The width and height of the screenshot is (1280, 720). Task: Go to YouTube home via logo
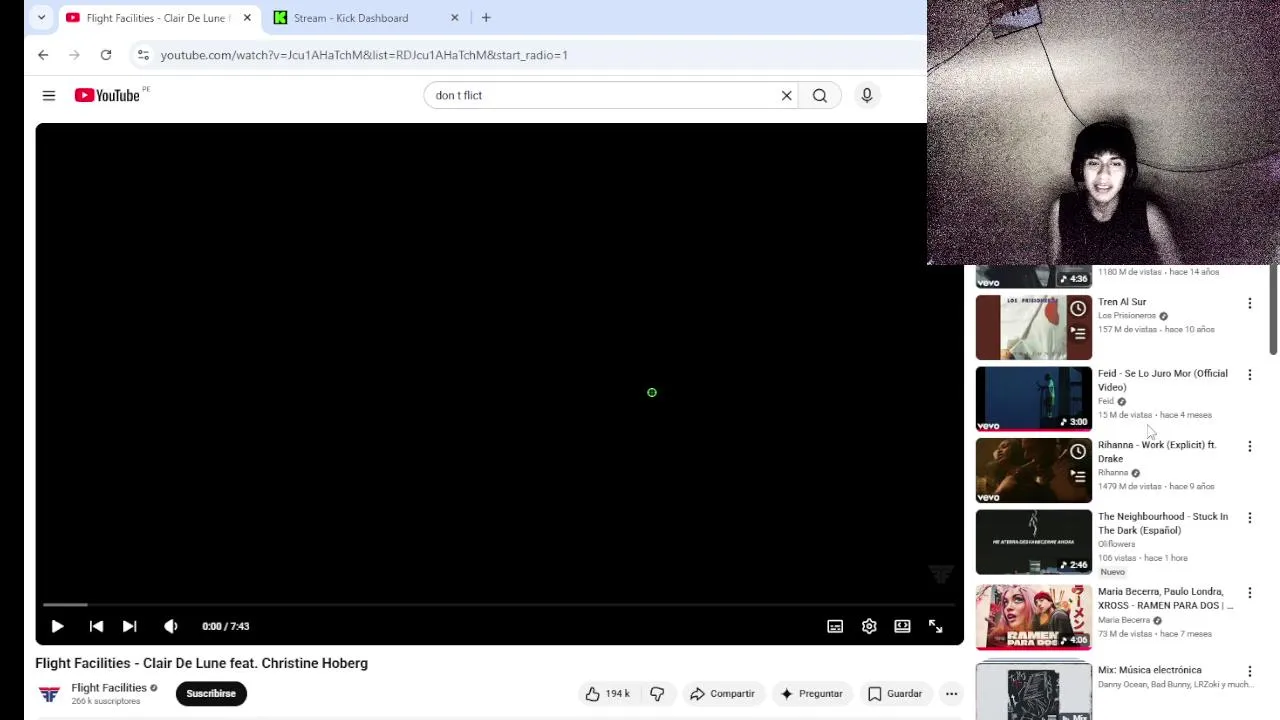point(107,95)
